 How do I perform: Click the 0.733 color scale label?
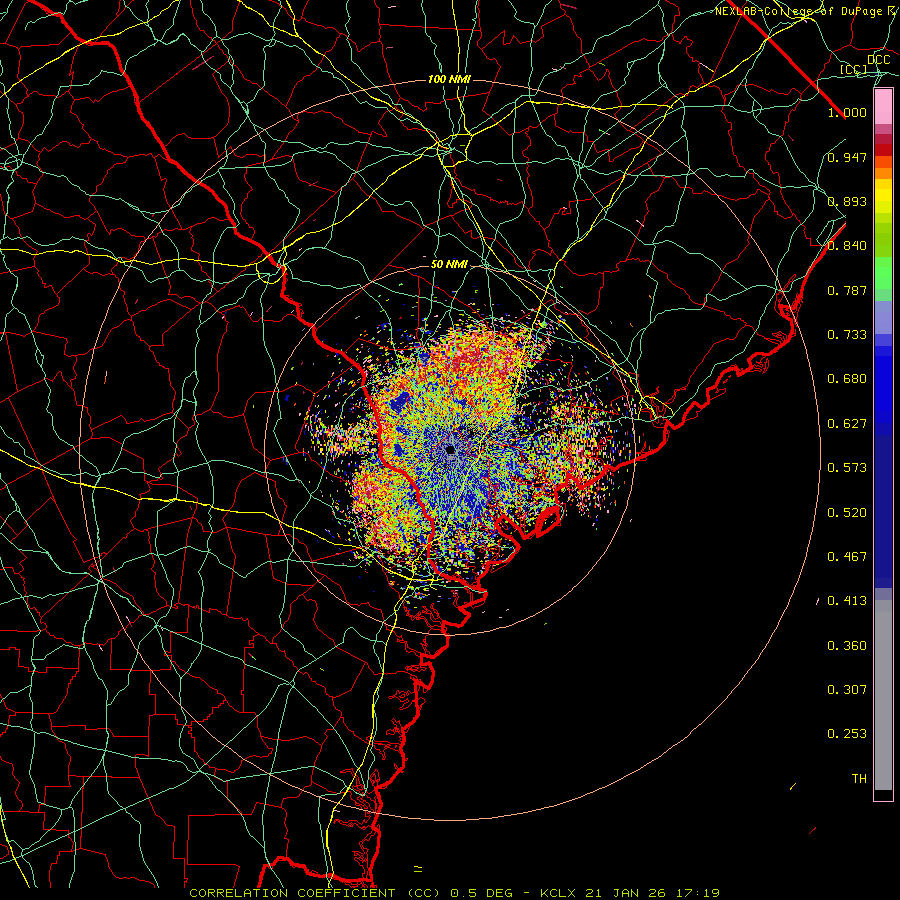(x=847, y=335)
